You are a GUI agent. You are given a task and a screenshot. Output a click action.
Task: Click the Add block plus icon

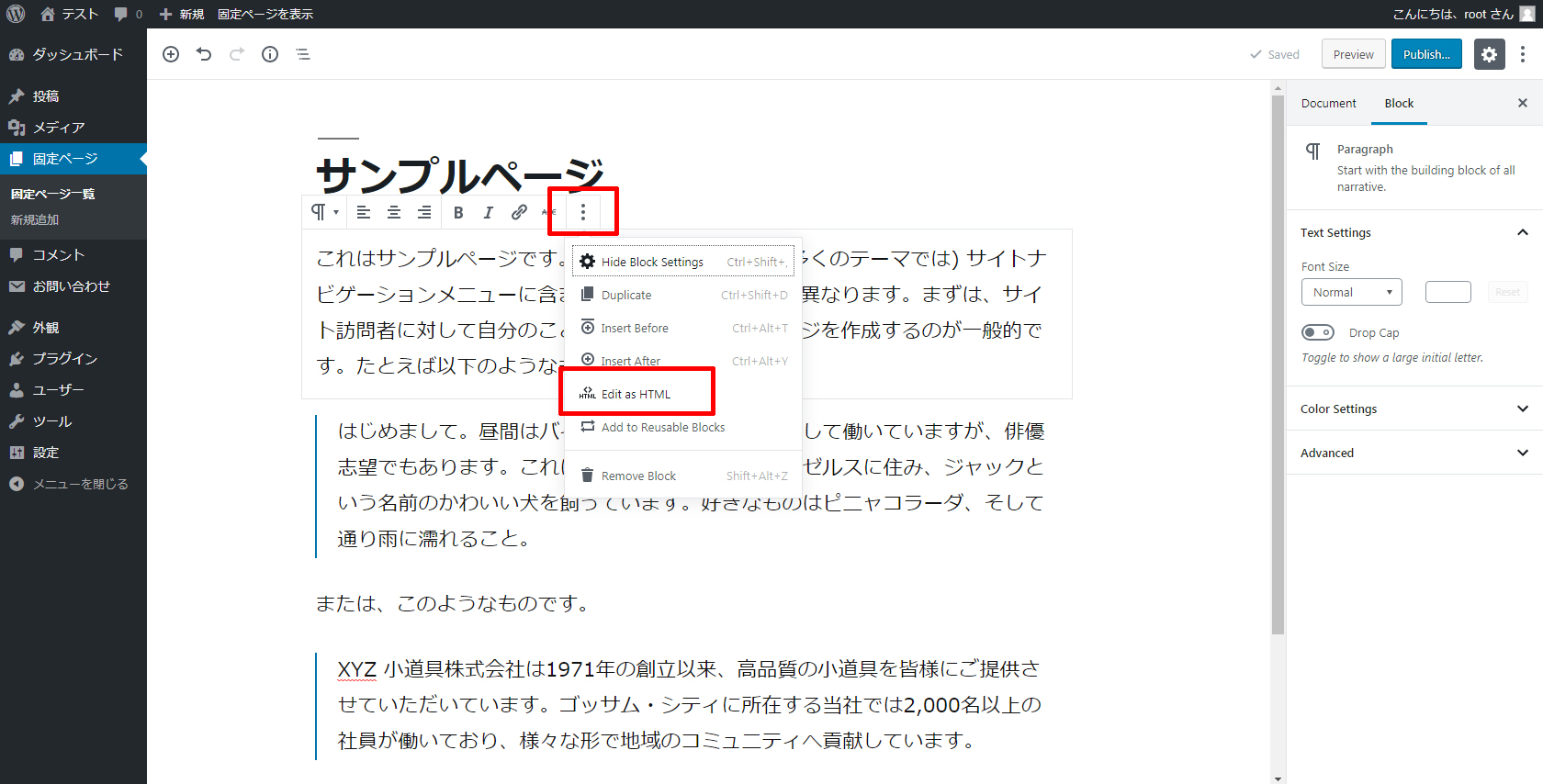coord(171,54)
